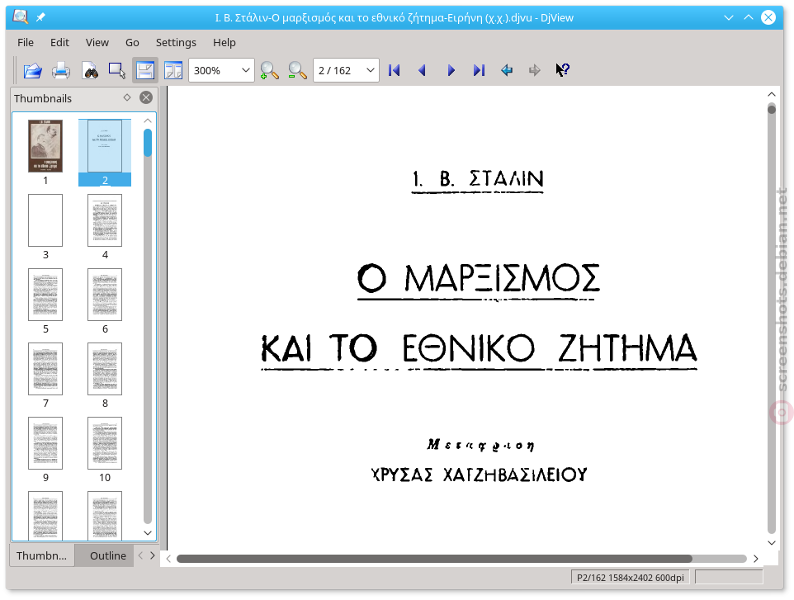Toggle continuous page layout mode
Screen dimensions: 794x600
click(145, 70)
